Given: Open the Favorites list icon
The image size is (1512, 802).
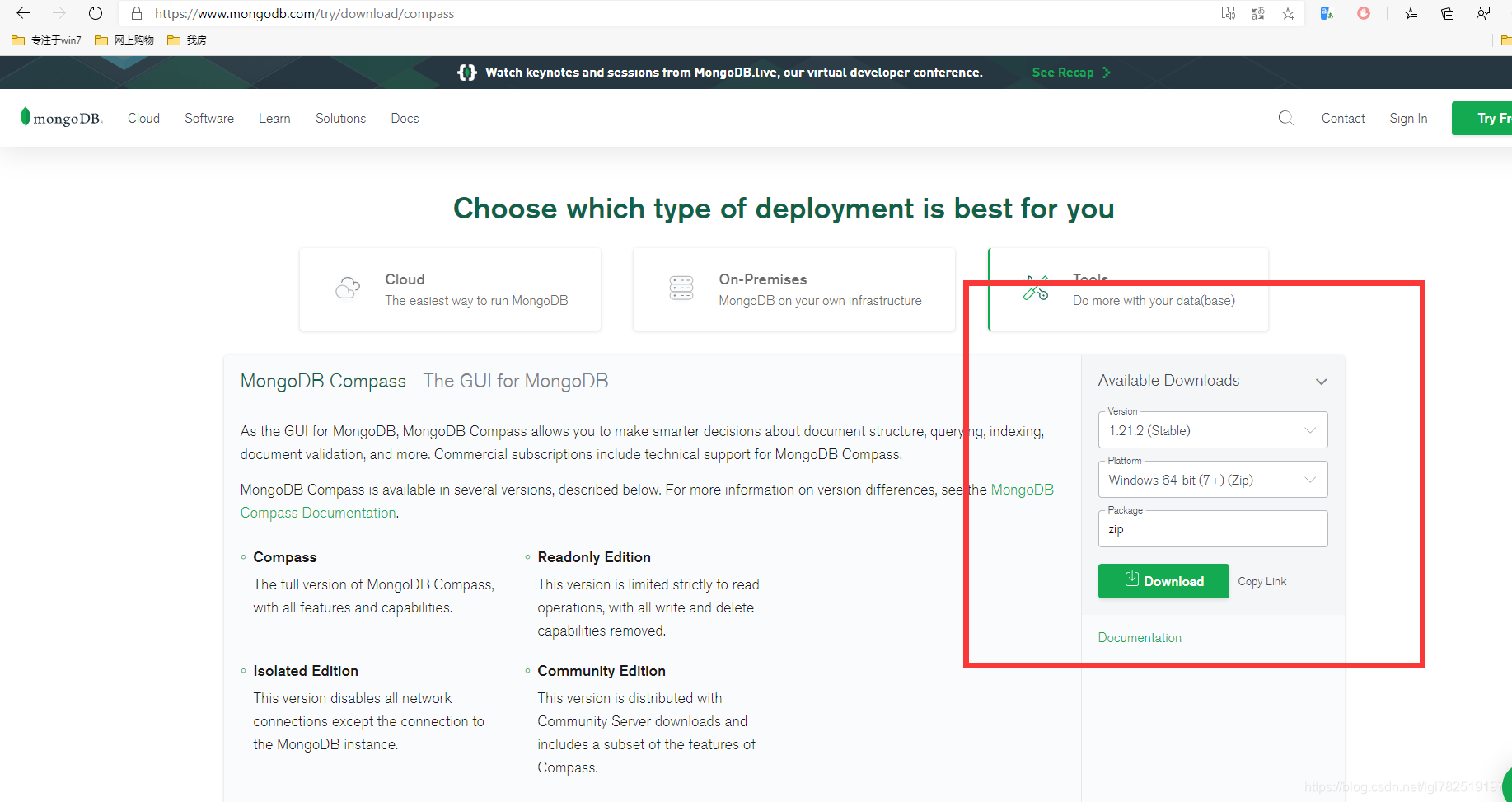Looking at the screenshot, I should (x=1411, y=13).
